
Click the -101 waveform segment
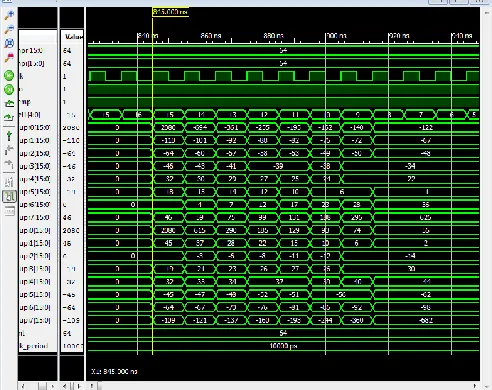(x=200, y=140)
